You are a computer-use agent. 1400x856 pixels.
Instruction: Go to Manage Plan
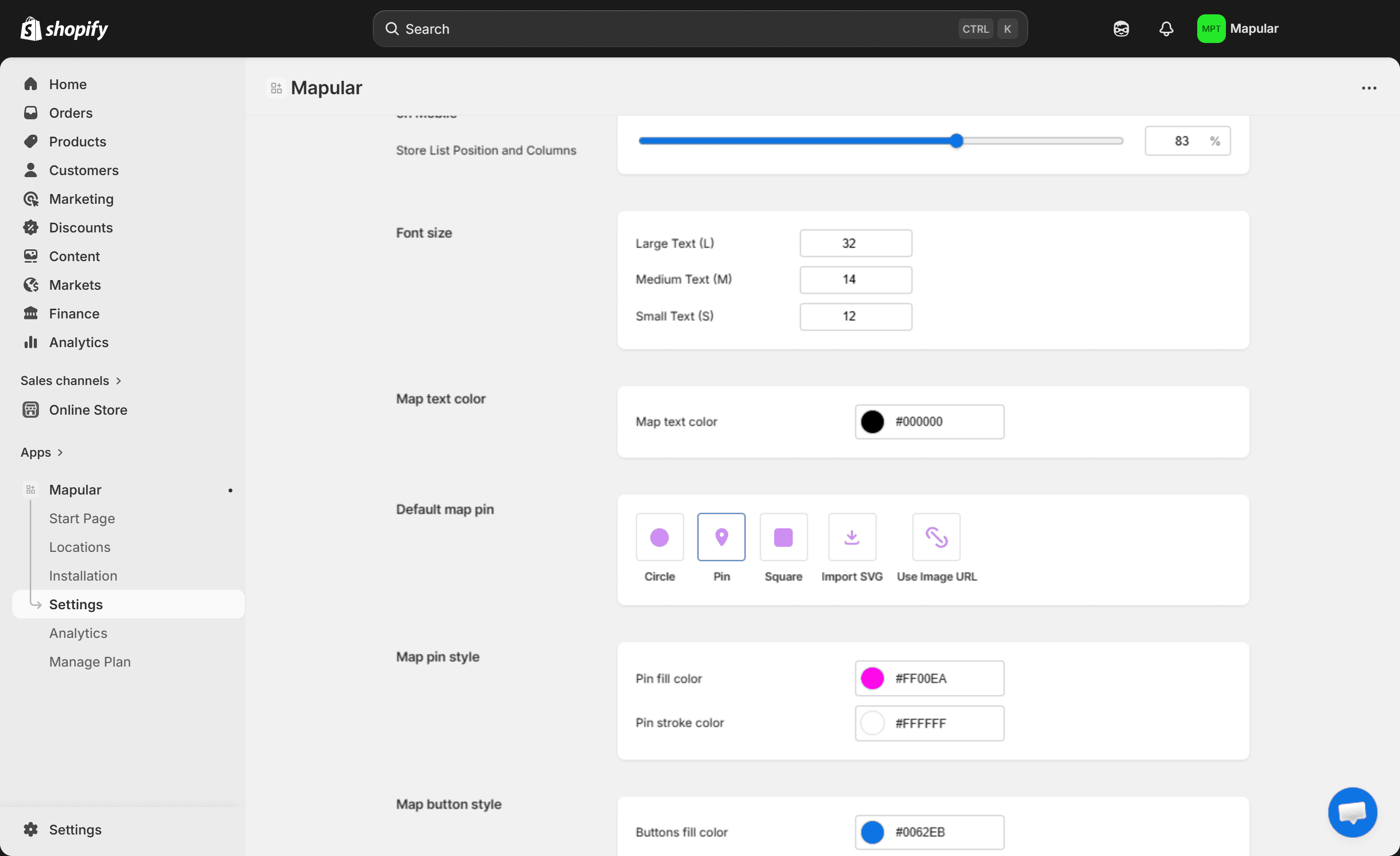(90, 661)
